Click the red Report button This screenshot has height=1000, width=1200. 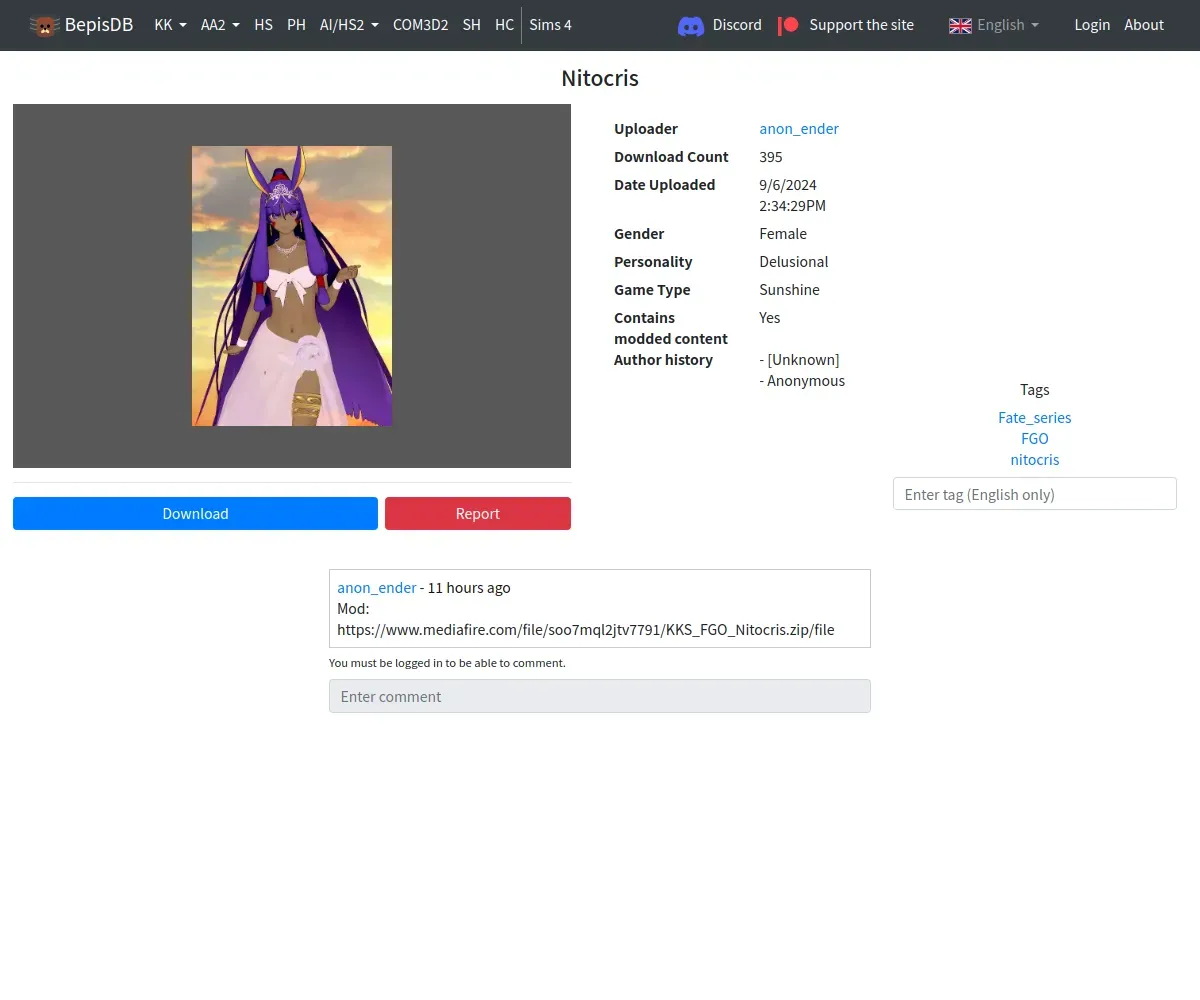(x=478, y=513)
